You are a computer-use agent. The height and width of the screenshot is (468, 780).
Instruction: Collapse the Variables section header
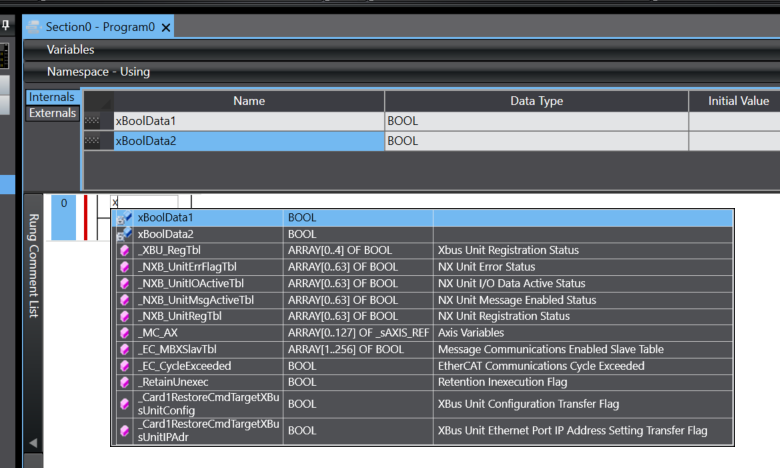[x=70, y=49]
